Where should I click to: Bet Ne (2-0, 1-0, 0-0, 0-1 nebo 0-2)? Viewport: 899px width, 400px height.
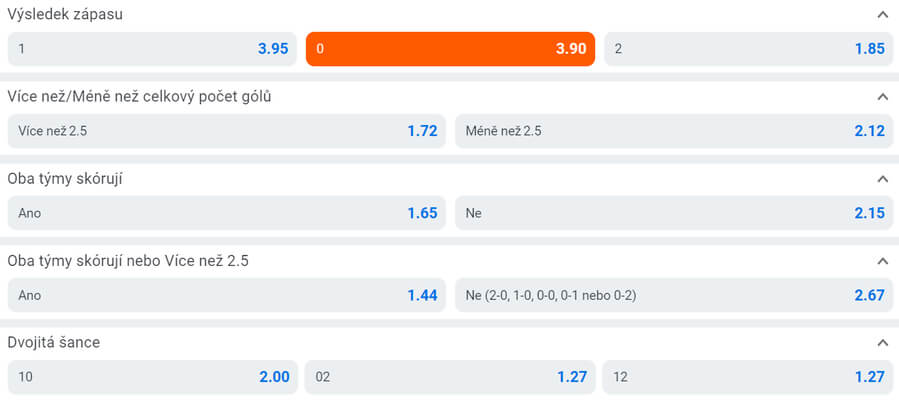674,295
